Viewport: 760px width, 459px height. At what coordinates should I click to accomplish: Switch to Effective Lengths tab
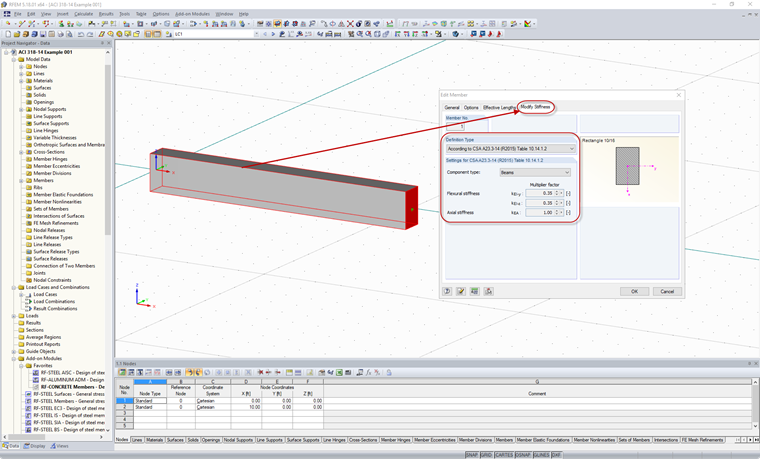499,108
